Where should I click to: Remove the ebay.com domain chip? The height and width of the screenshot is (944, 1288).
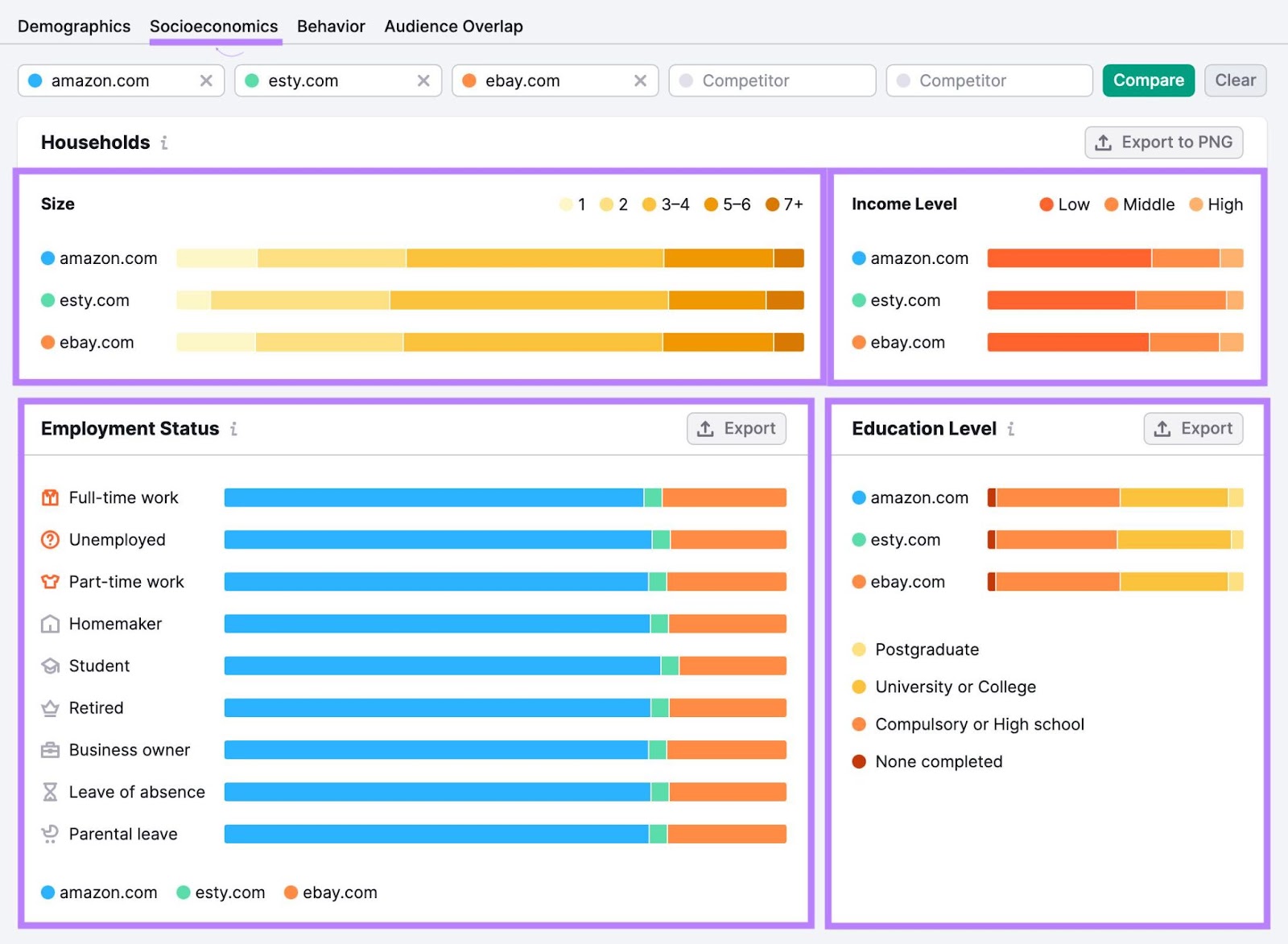(641, 80)
